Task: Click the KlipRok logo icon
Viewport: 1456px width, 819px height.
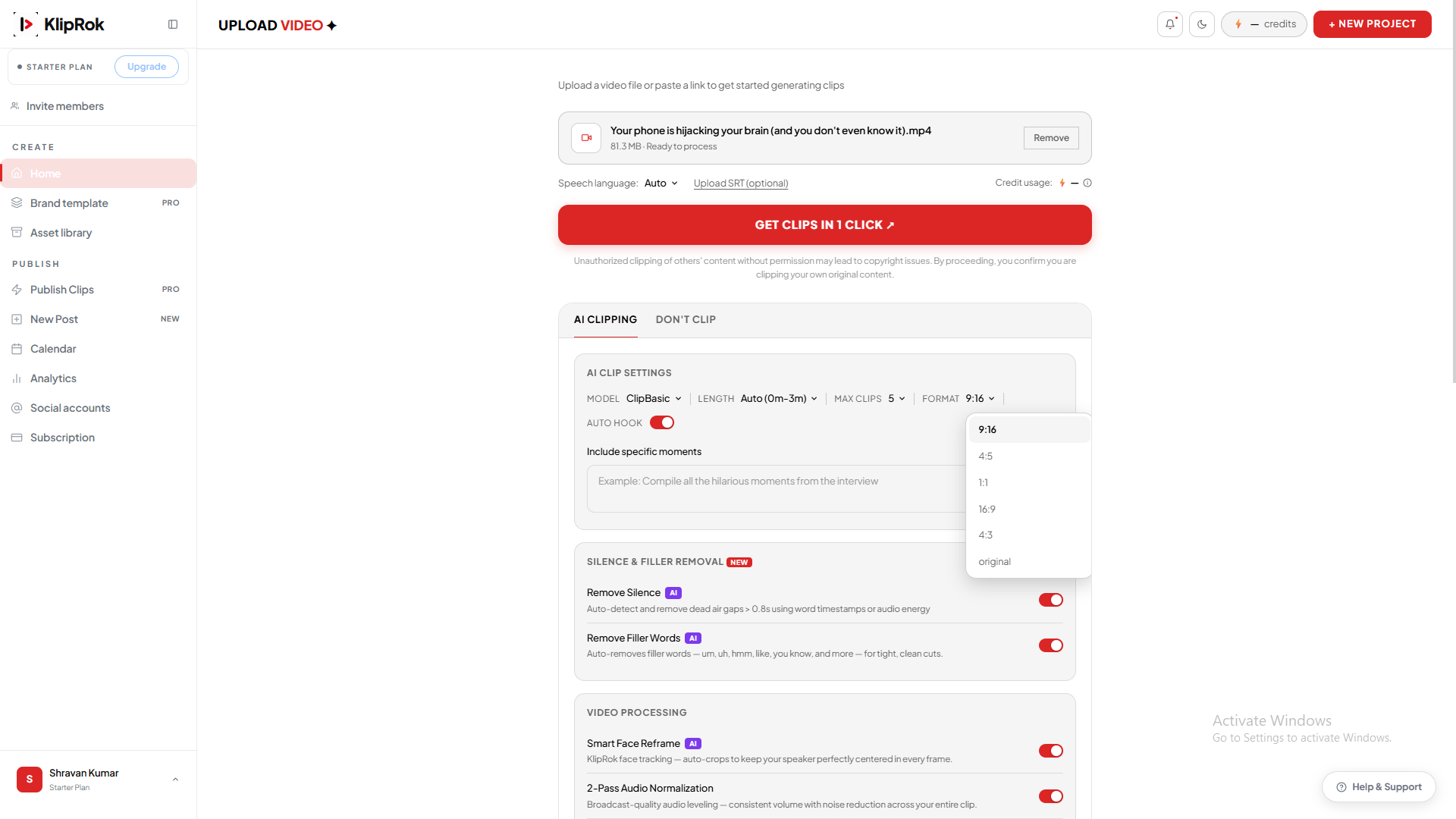Action: click(26, 24)
